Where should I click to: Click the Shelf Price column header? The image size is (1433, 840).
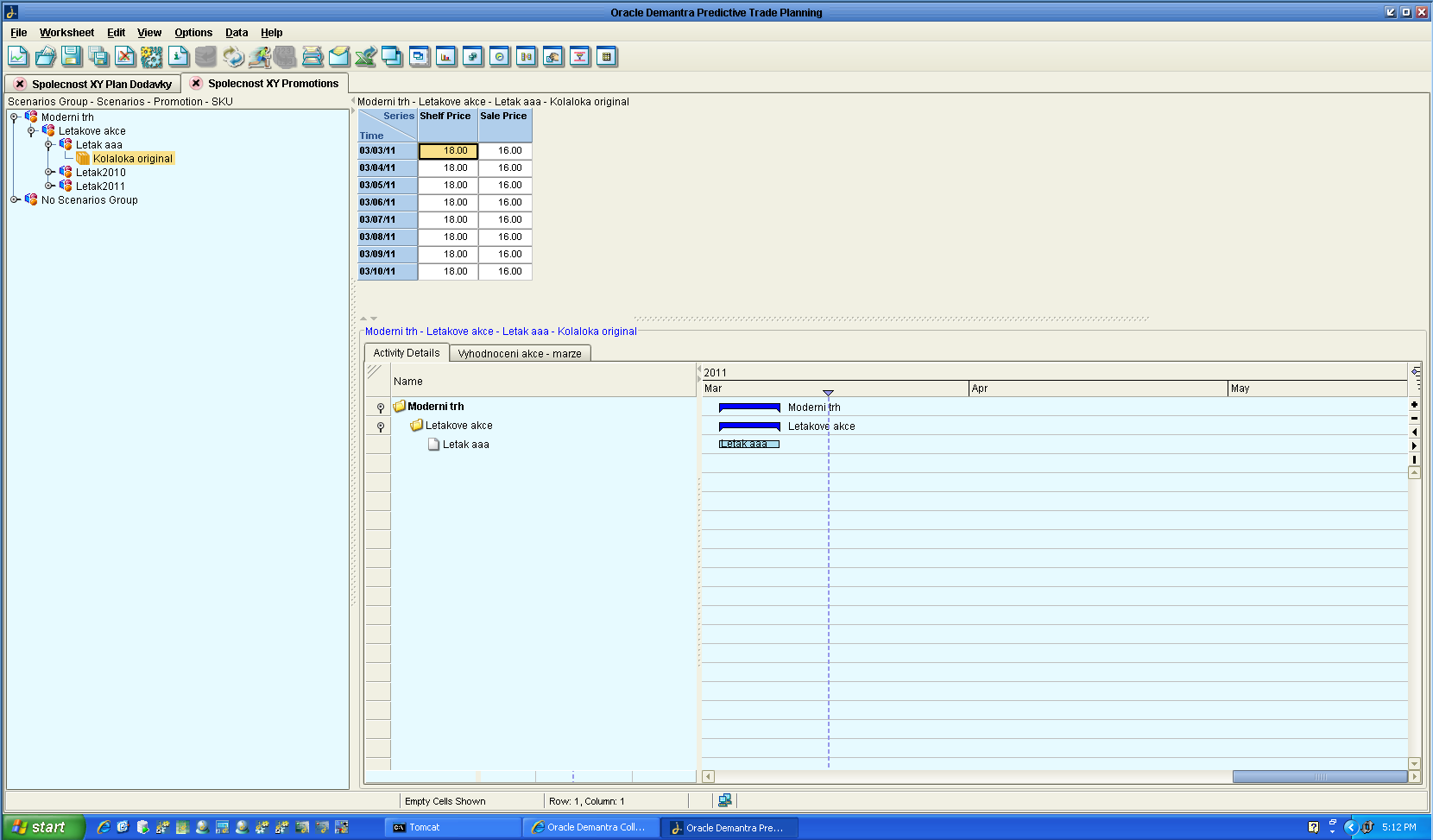click(x=447, y=125)
